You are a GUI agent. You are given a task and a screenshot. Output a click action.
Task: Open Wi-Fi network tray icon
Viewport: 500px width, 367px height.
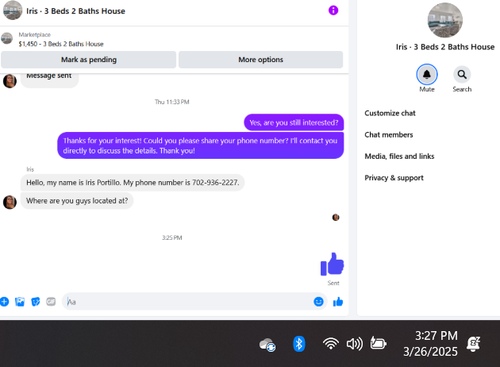(330, 344)
